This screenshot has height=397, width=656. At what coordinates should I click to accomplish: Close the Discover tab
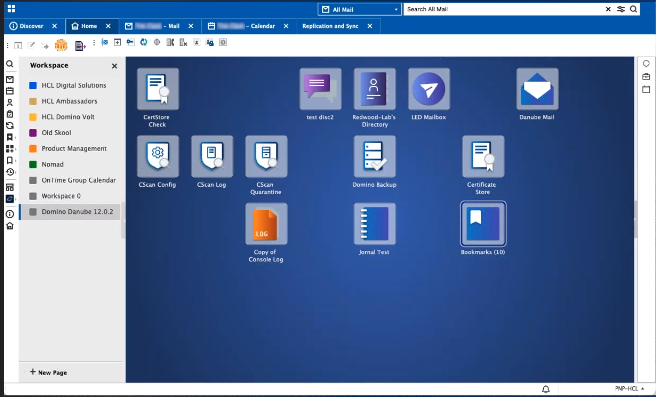[54, 26]
